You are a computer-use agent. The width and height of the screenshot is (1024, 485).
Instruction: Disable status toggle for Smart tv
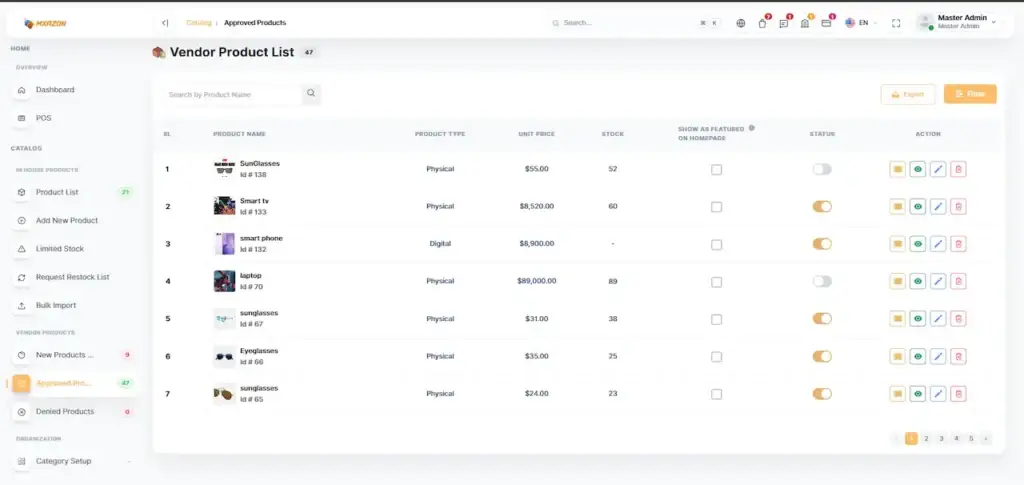pos(822,206)
